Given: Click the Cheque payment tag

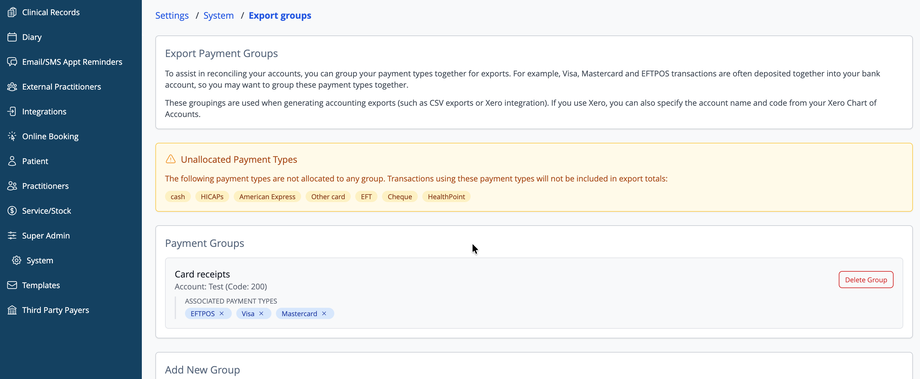Looking at the screenshot, I should [x=400, y=197].
